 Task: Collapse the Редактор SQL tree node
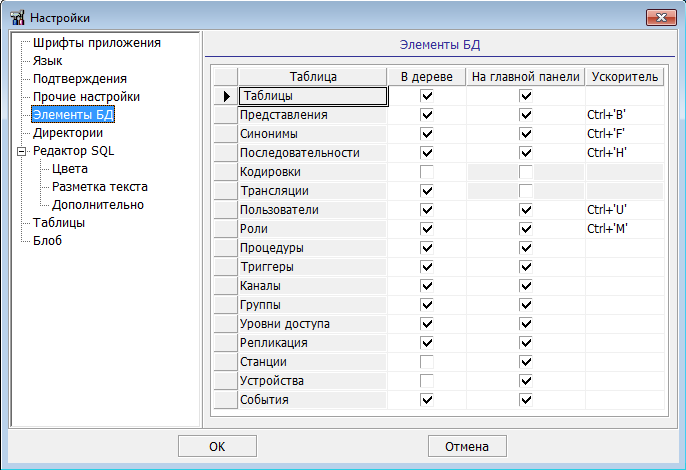[19, 151]
